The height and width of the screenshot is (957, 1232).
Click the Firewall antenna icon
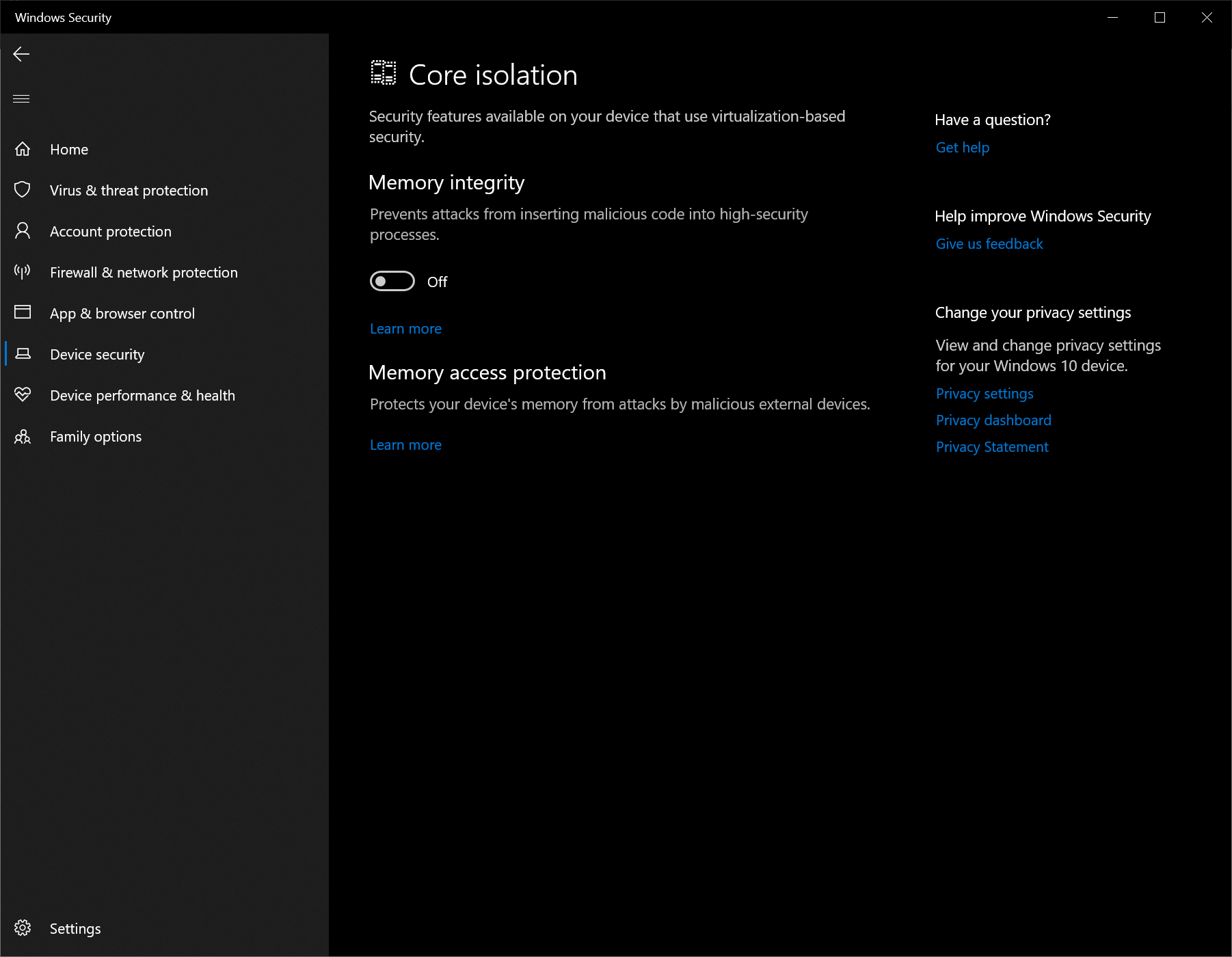click(23, 272)
